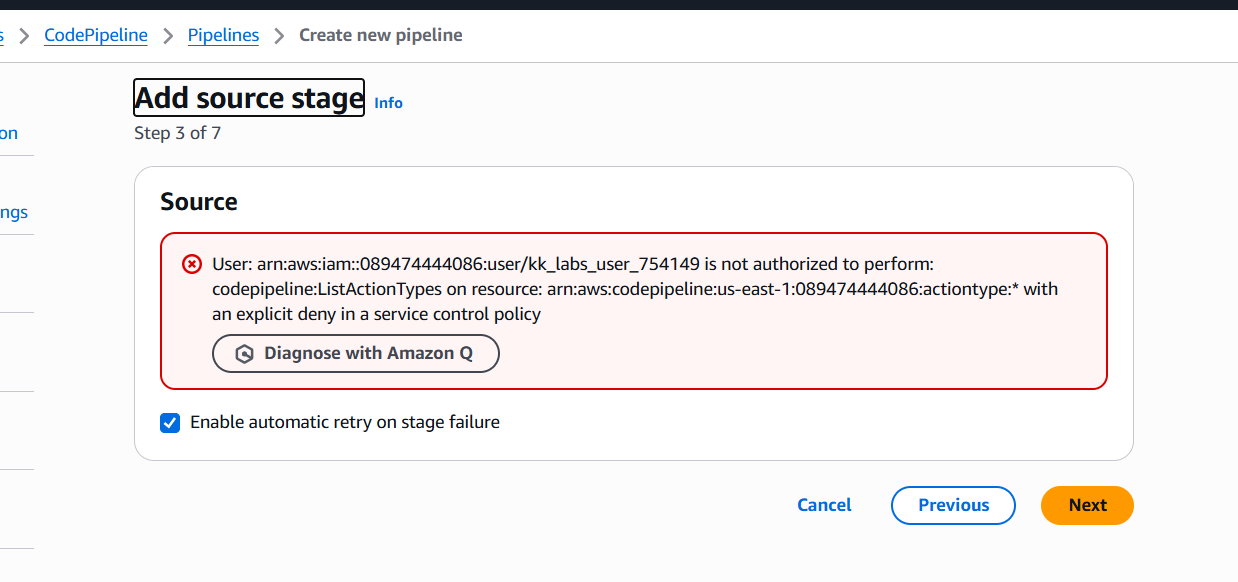Viewport: 1238px width, 582px height.
Task: Click the Amazon Q hexagon icon
Action: tap(244, 354)
